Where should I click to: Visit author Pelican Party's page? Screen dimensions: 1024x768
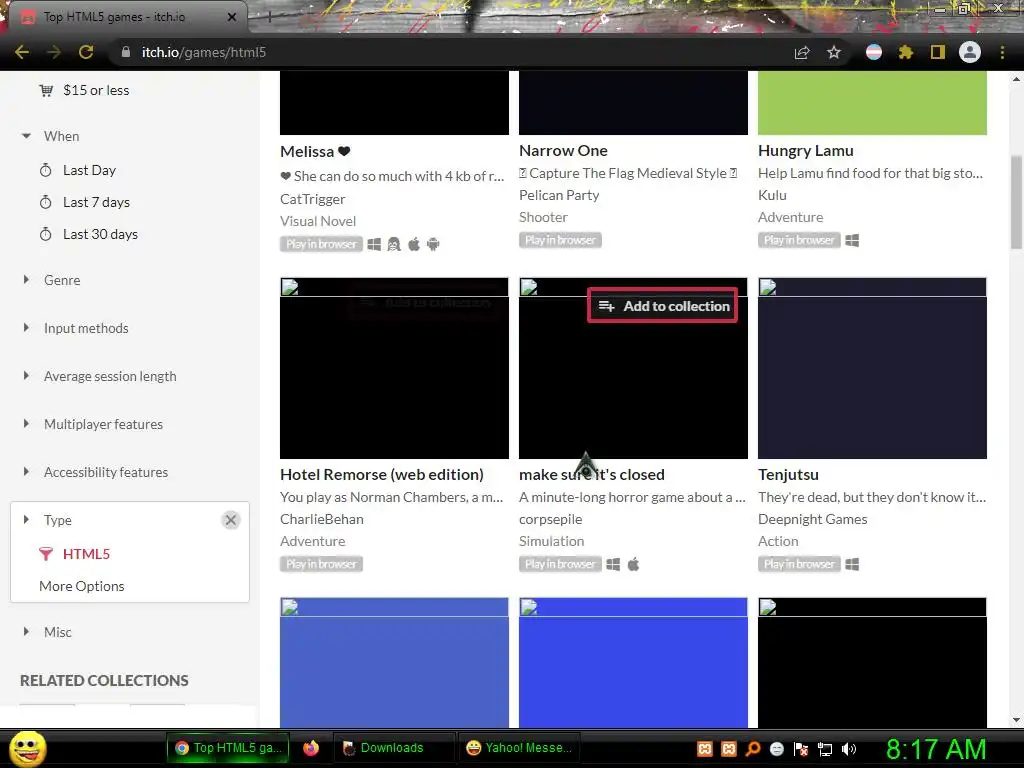pyautogui.click(x=559, y=195)
